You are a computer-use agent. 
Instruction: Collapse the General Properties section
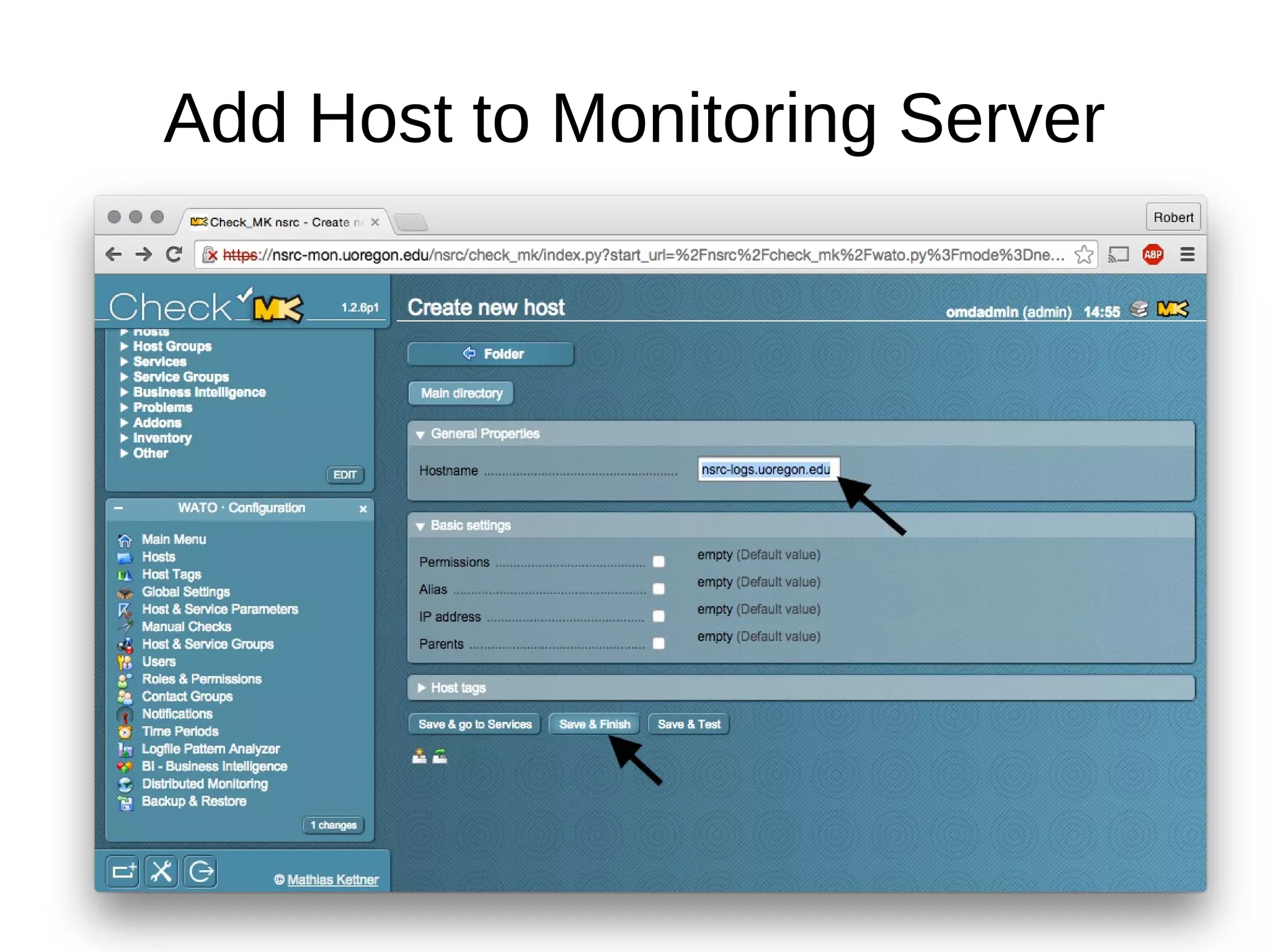[420, 435]
